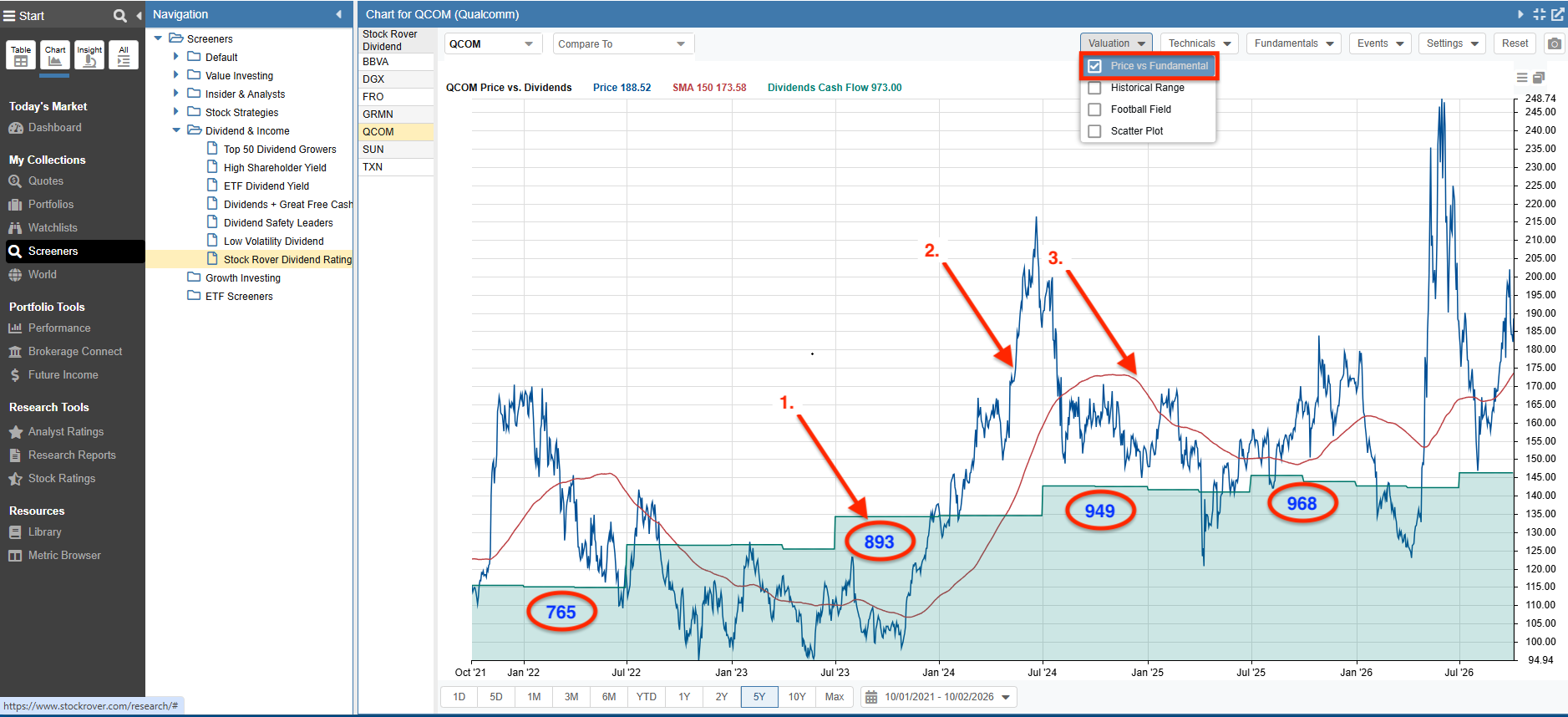This screenshot has width=1568, height=717.
Task: Select the 1Y time period
Action: coord(684,697)
